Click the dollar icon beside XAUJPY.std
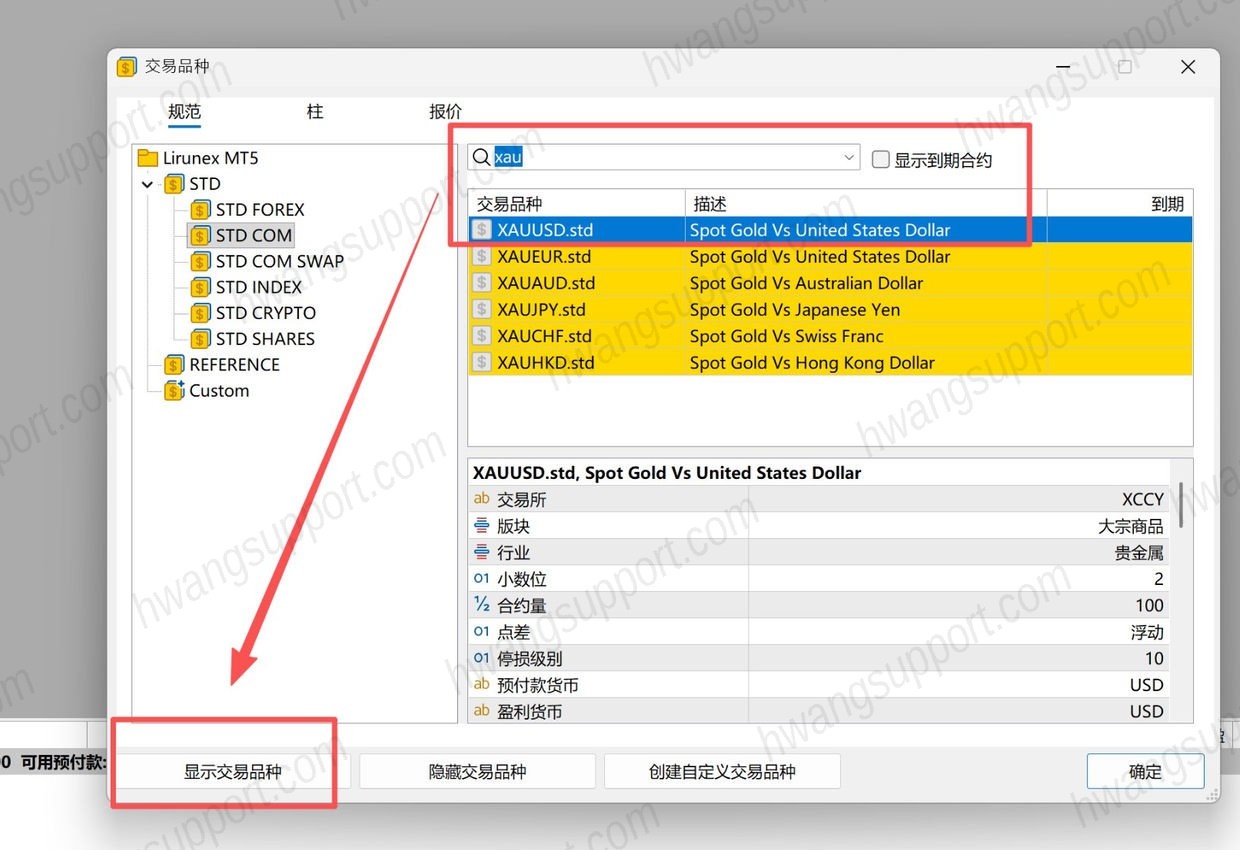 (x=482, y=310)
